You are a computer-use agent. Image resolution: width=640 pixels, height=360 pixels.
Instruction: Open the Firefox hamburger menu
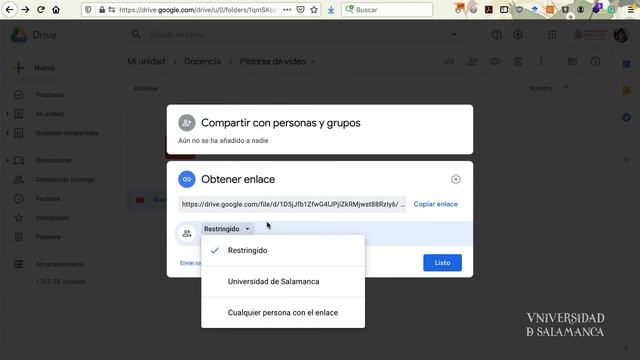click(631, 9)
